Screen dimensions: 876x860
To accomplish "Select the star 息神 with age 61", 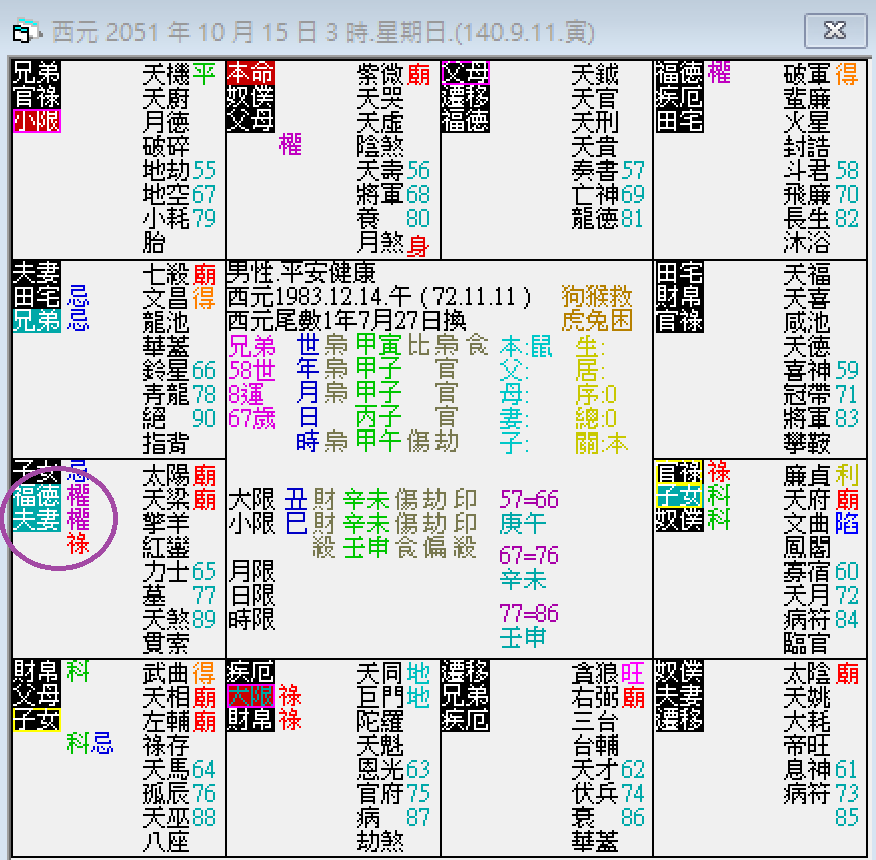I will [807, 769].
